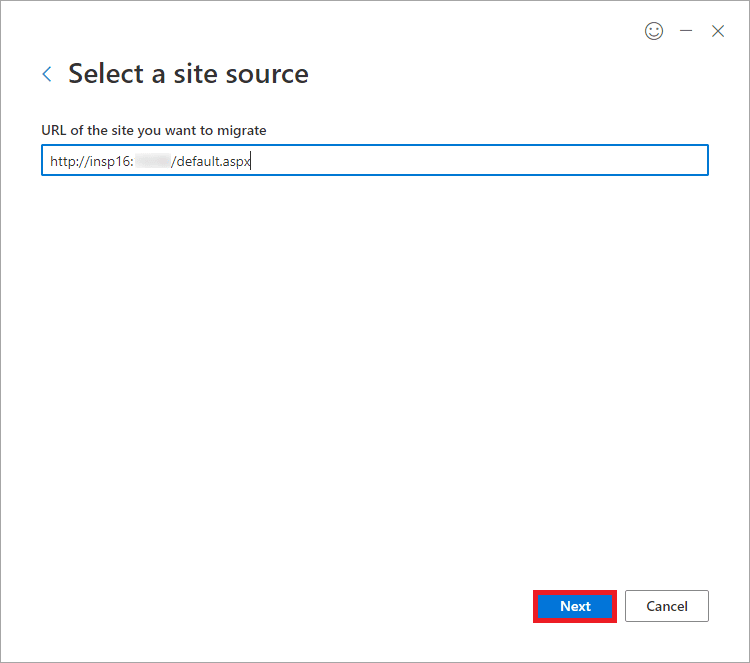Close the migration tool window

pyautogui.click(x=717, y=31)
